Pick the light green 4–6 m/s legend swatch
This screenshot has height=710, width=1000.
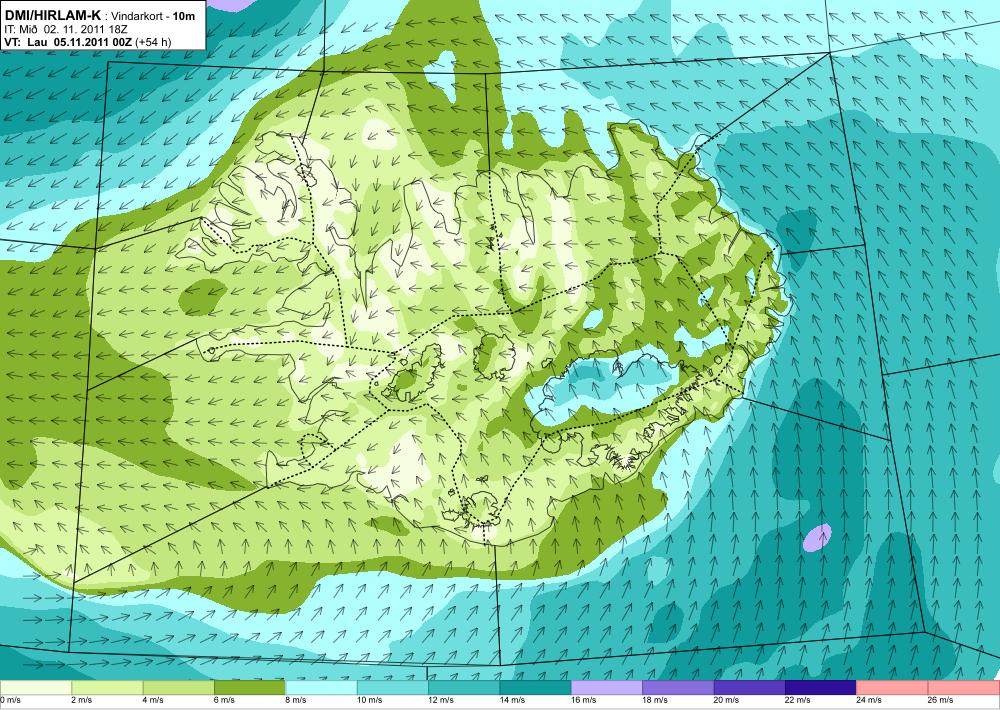[x=179, y=688]
